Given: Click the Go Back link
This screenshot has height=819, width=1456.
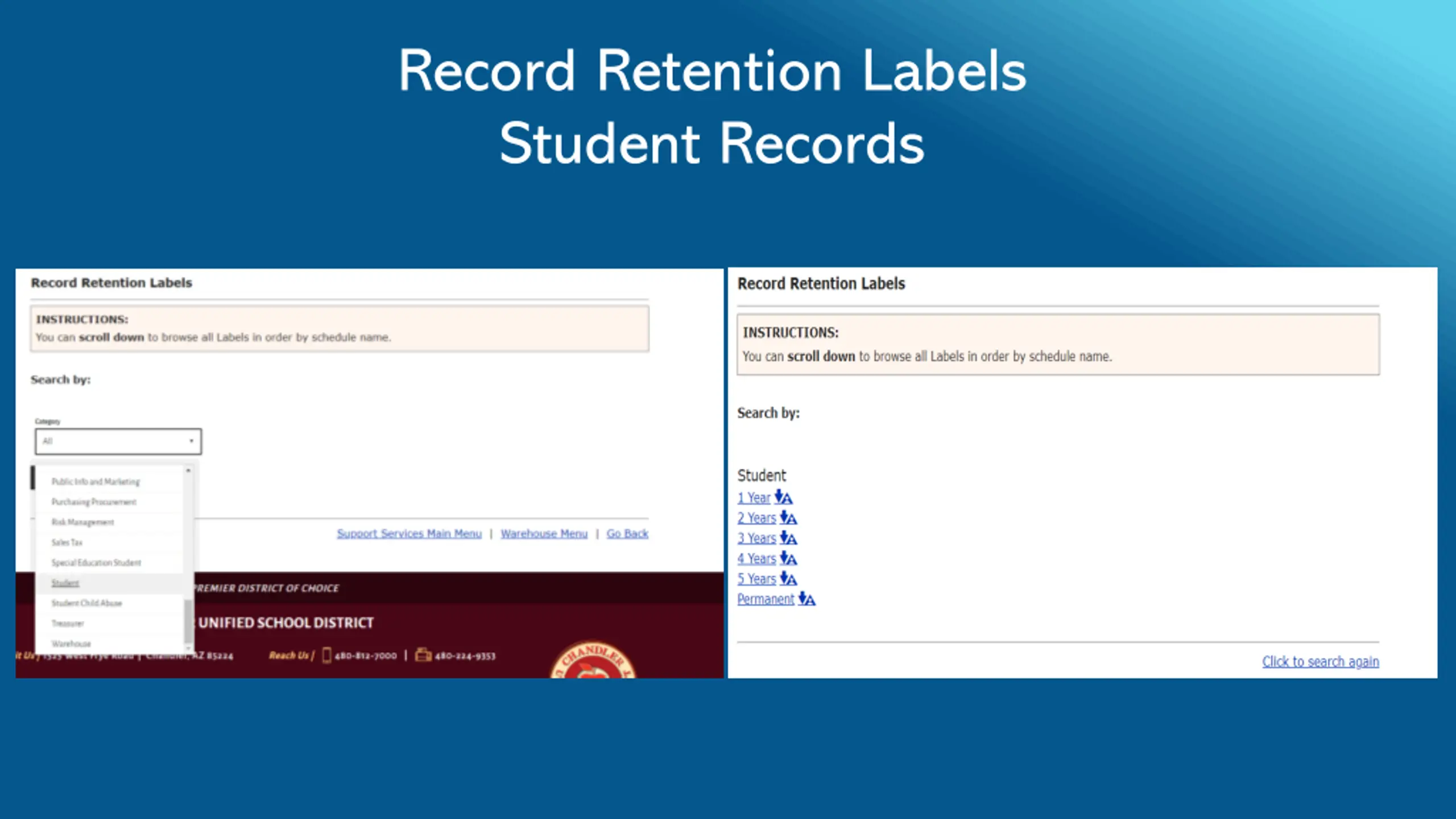Looking at the screenshot, I should click(627, 533).
